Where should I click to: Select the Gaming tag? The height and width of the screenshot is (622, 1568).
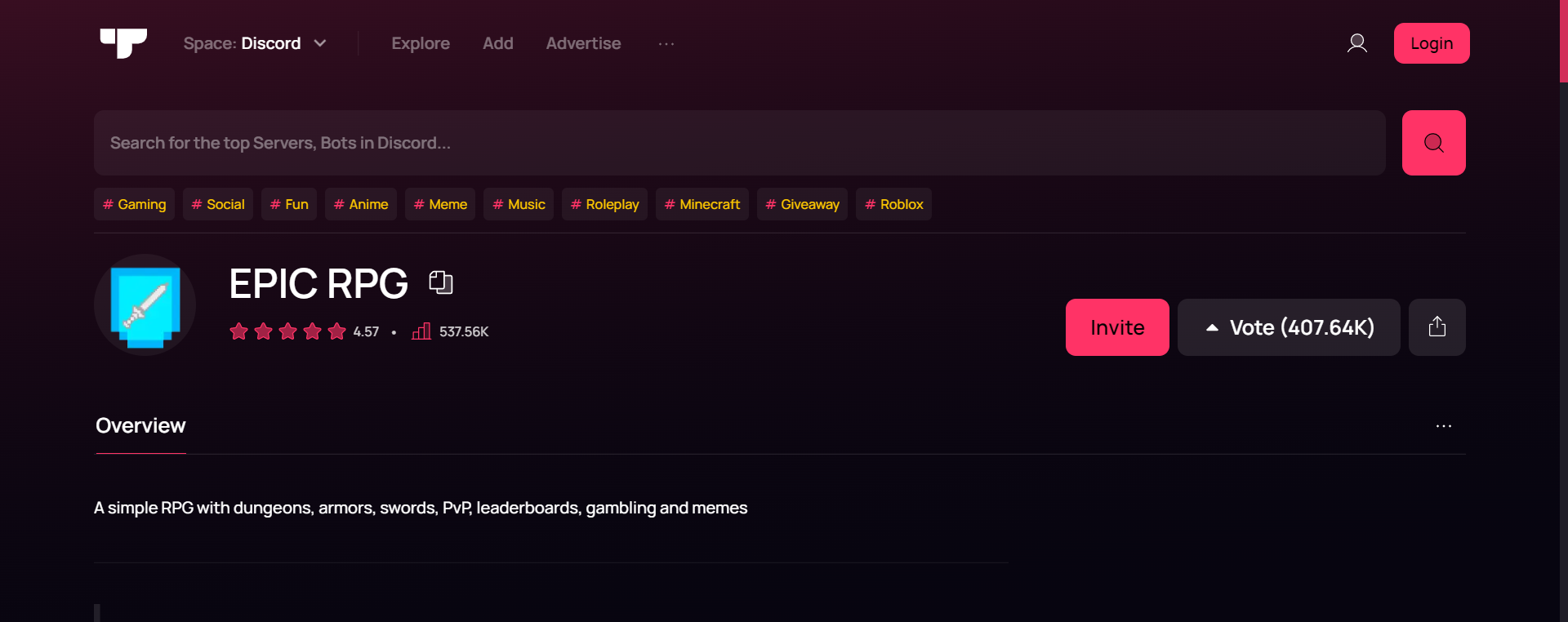(x=135, y=204)
